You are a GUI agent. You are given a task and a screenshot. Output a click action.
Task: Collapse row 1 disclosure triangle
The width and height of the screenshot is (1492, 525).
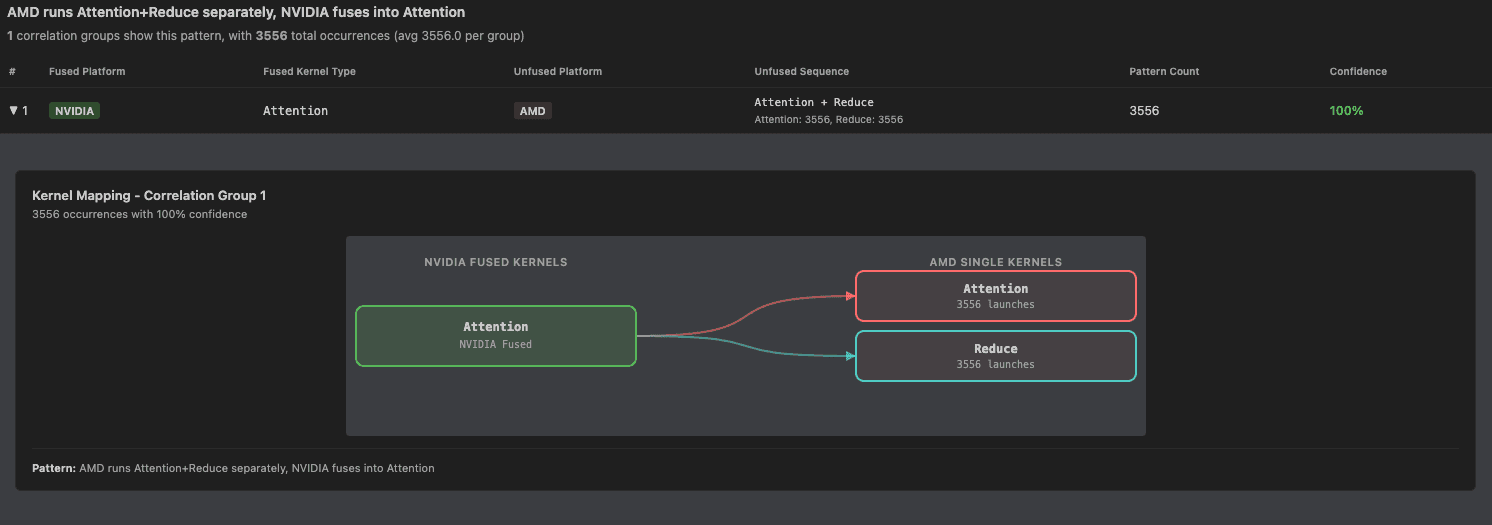(x=13, y=110)
